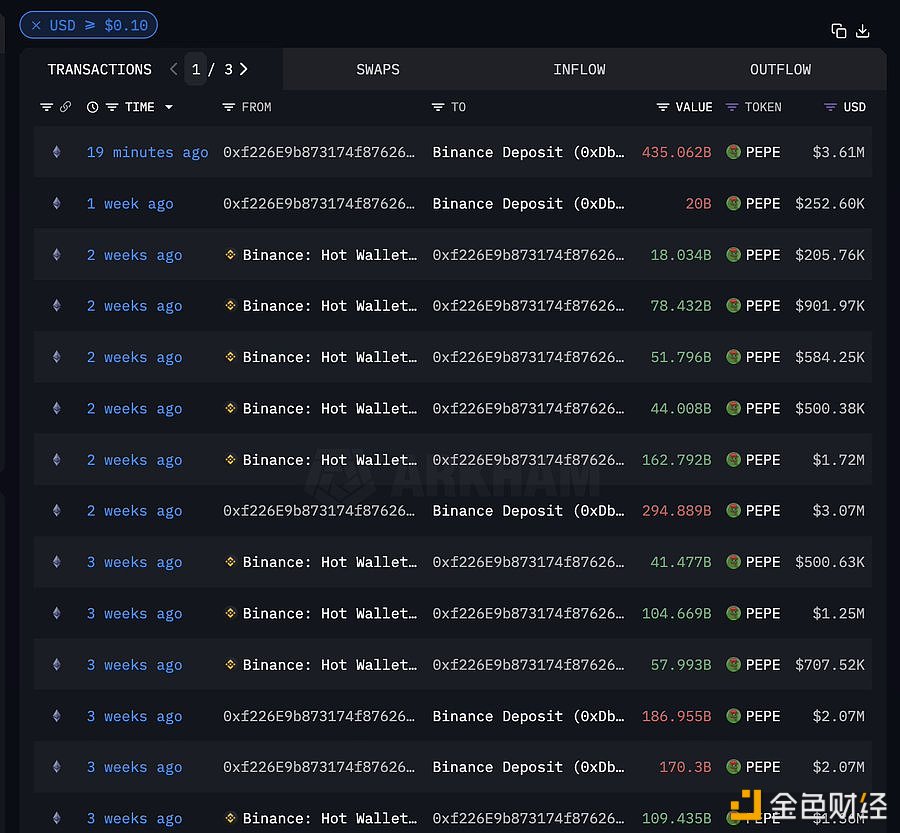Open the TO column filter

point(438,107)
